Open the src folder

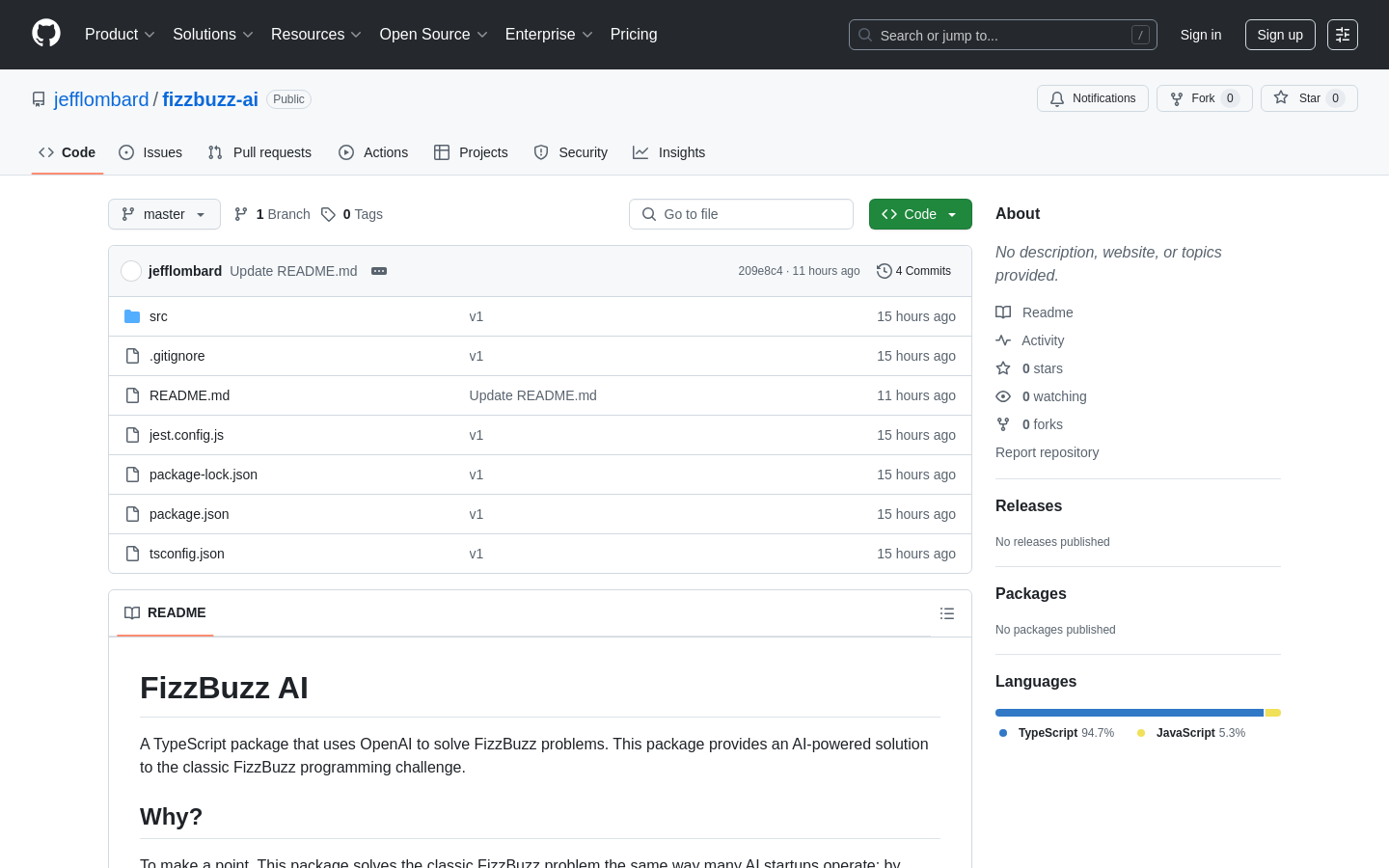coord(158,316)
